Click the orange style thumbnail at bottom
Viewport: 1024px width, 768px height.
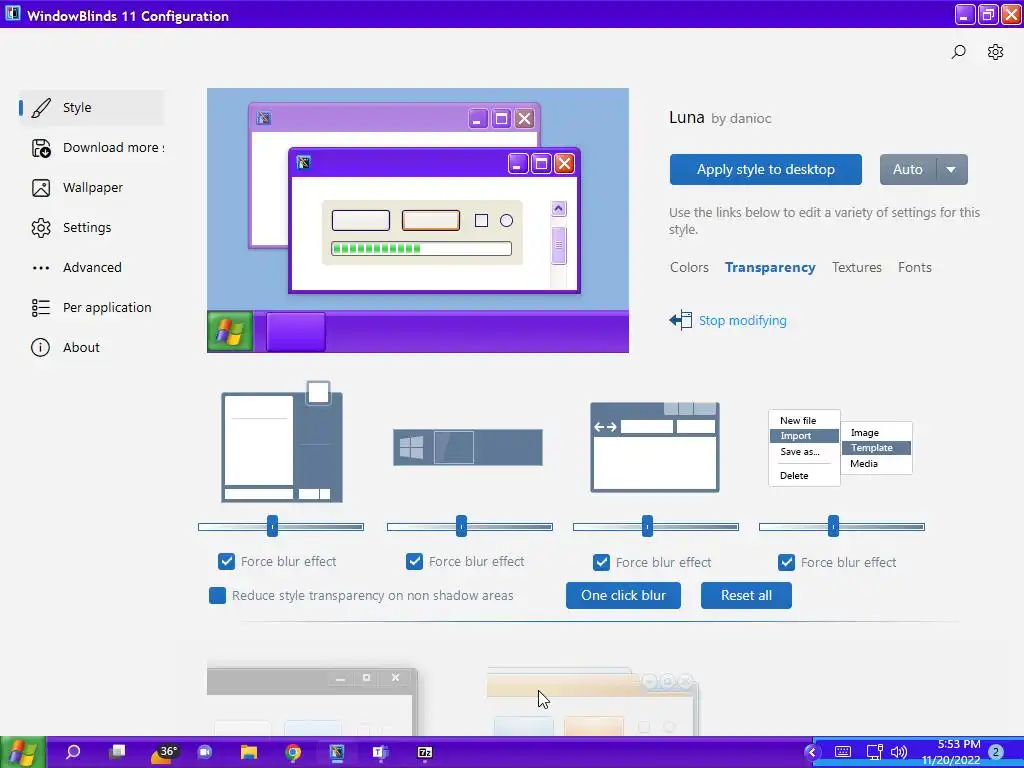(x=593, y=703)
